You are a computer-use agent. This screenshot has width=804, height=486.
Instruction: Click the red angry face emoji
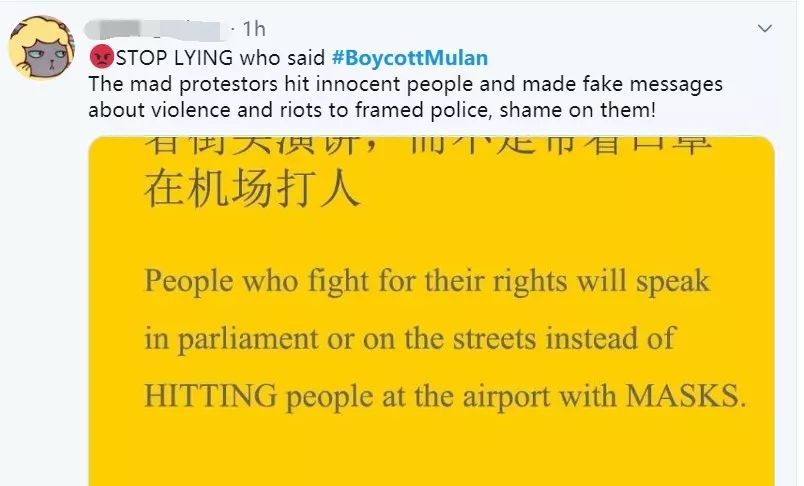click(x=101, y=57)
